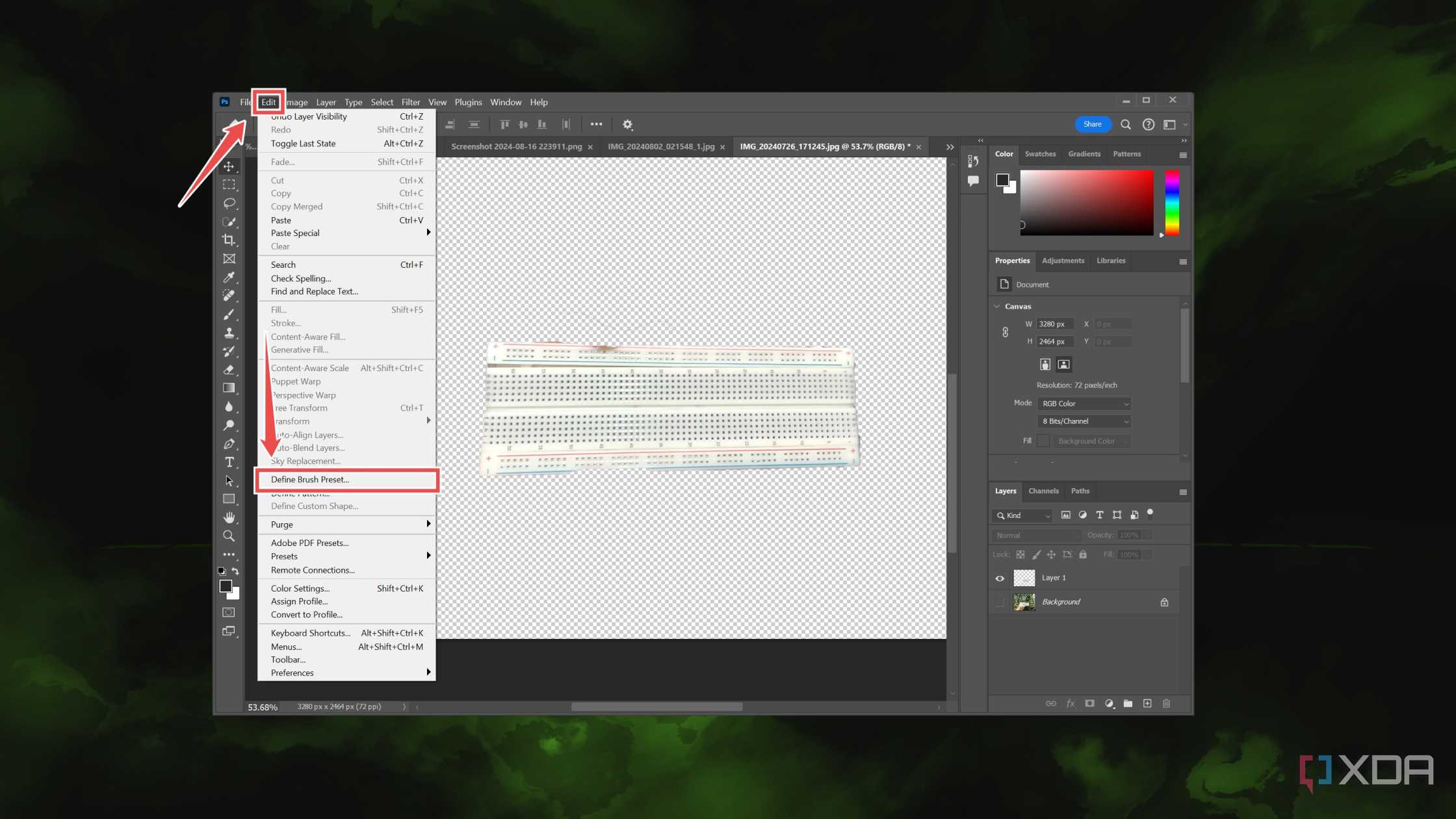Select the Move tool
The image size is (1456, 819).
tap(229, 166)
